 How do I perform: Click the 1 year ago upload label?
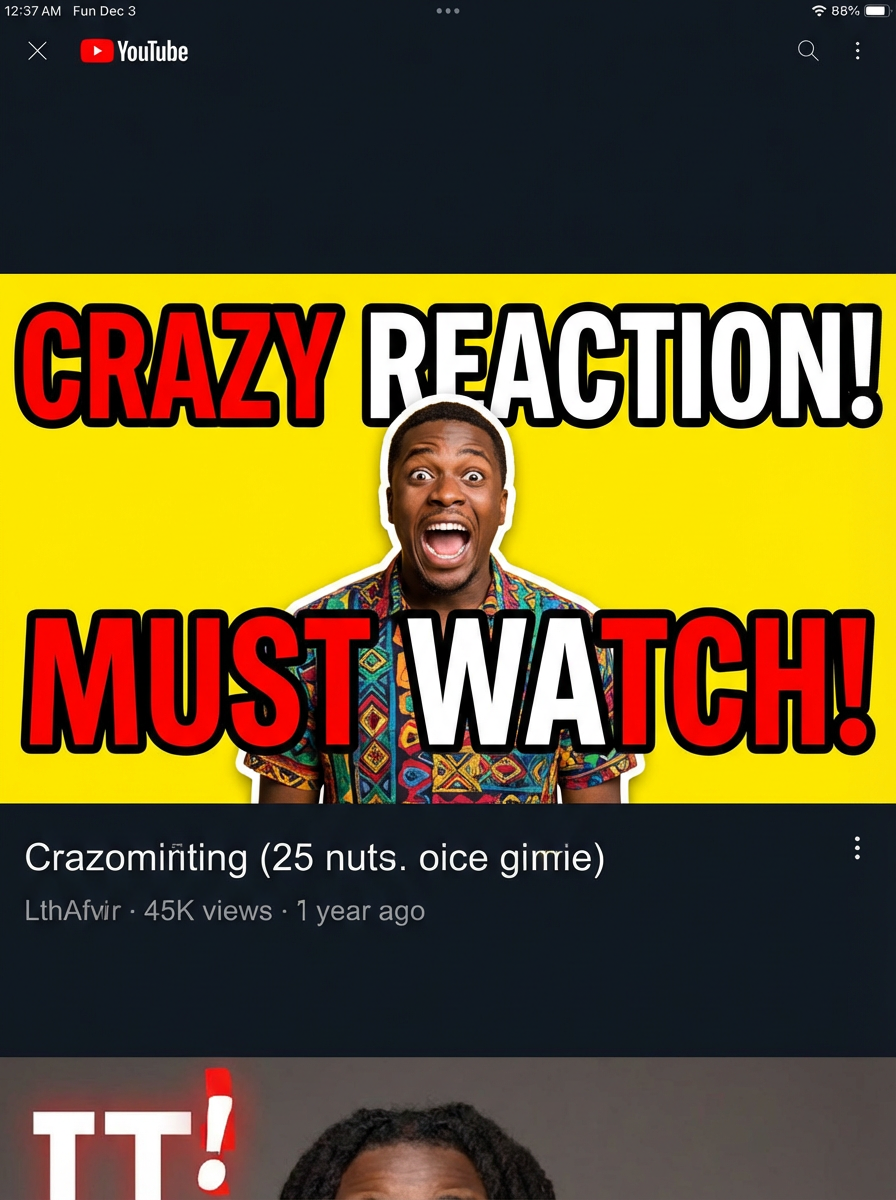click(x=360, y=911)
